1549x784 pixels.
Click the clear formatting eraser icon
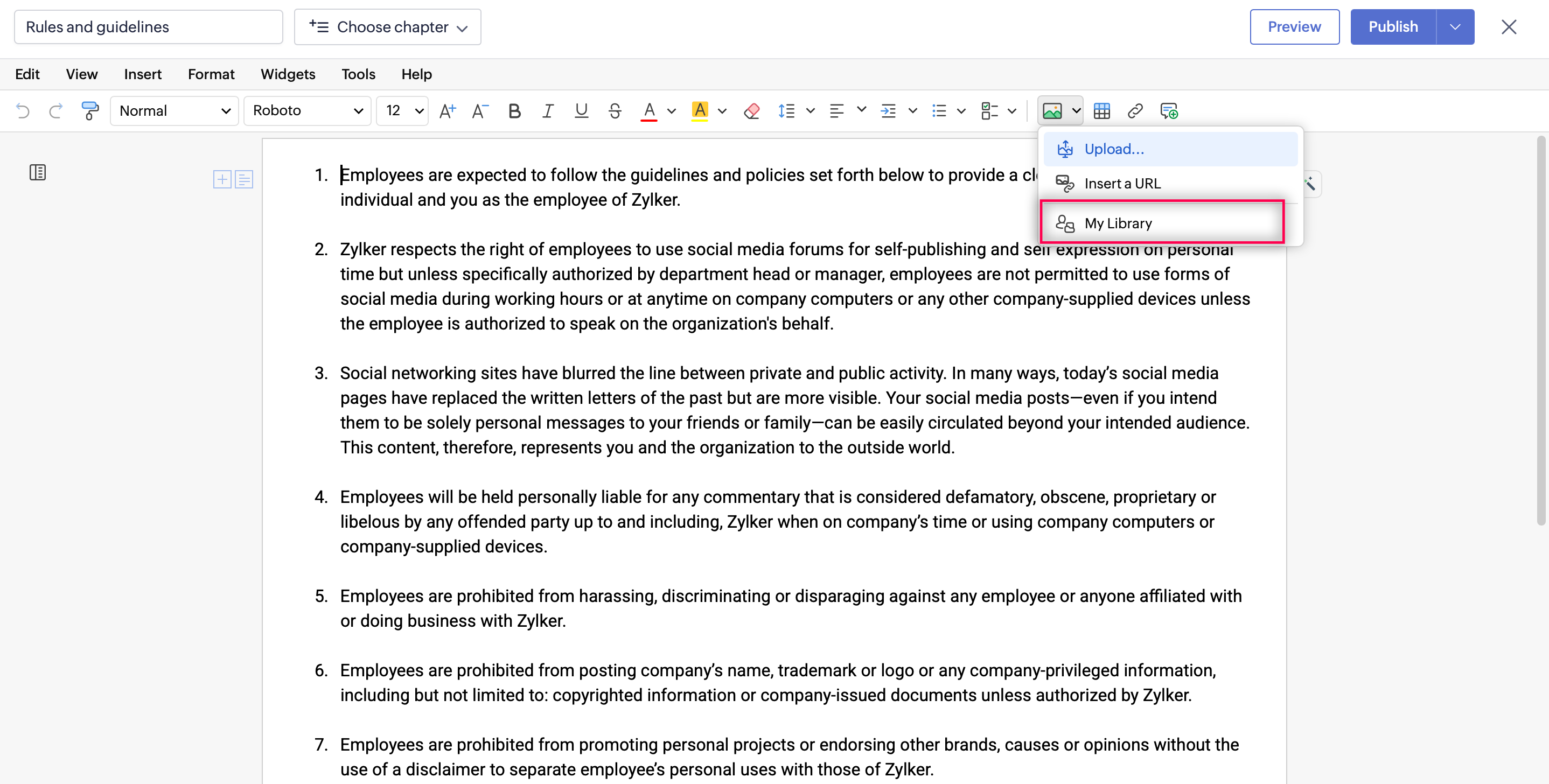[x=752, y=110]
